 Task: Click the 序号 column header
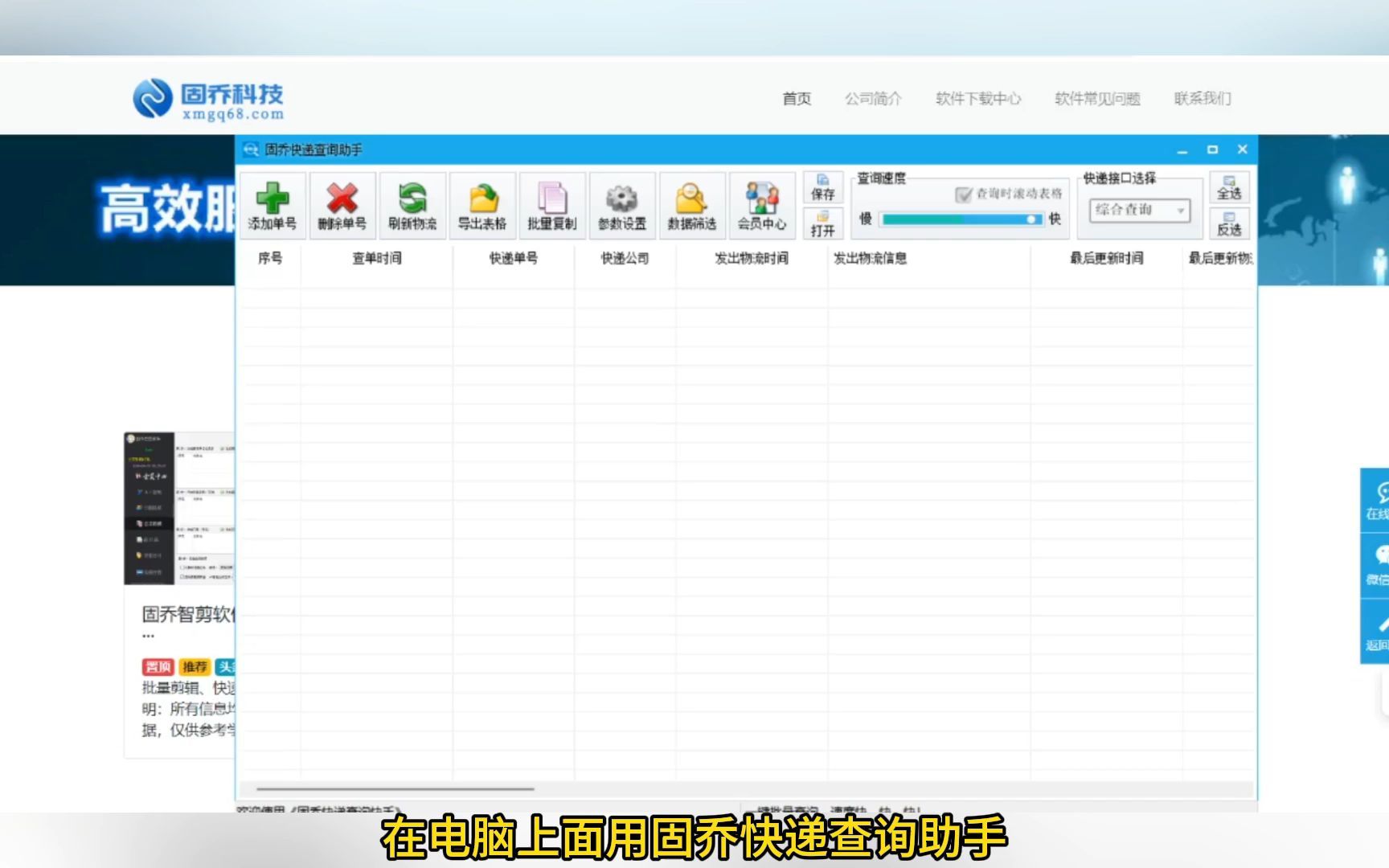[x=270, y=258]
